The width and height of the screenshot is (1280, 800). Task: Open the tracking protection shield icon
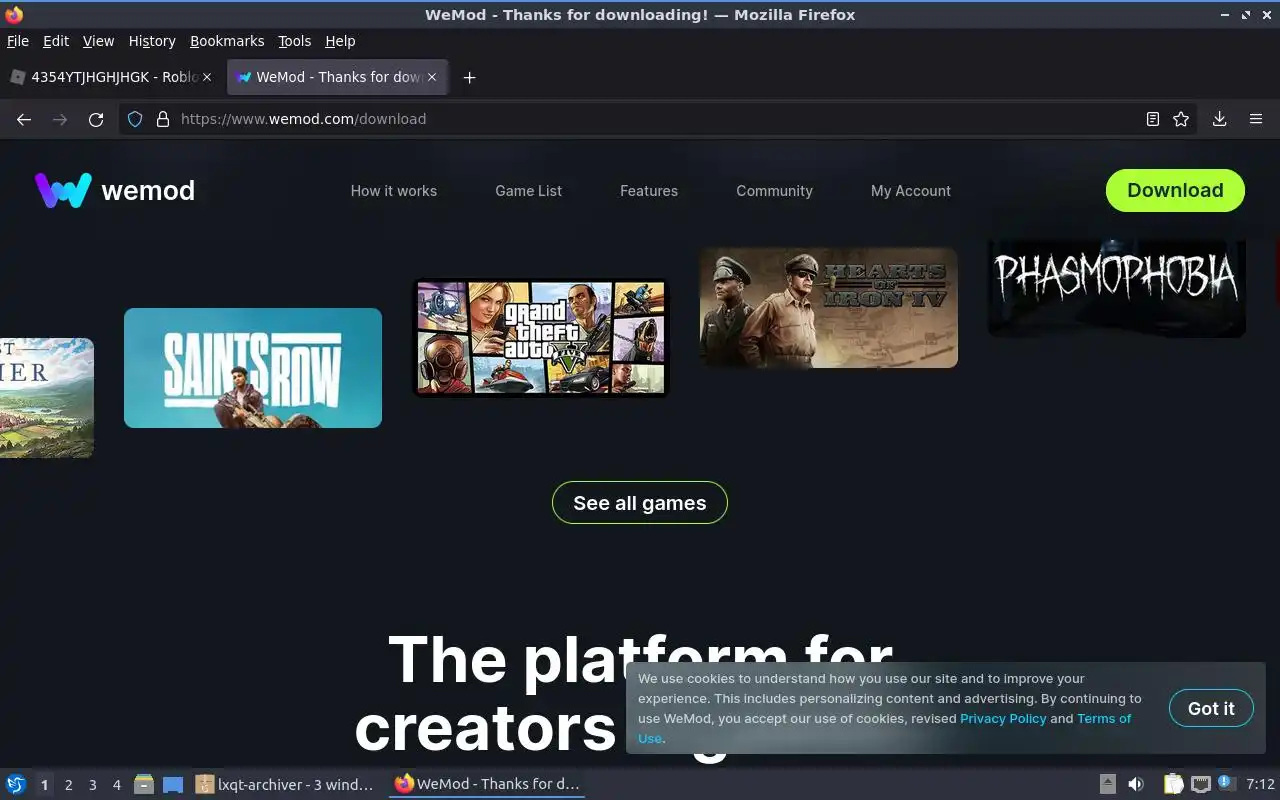136,119
